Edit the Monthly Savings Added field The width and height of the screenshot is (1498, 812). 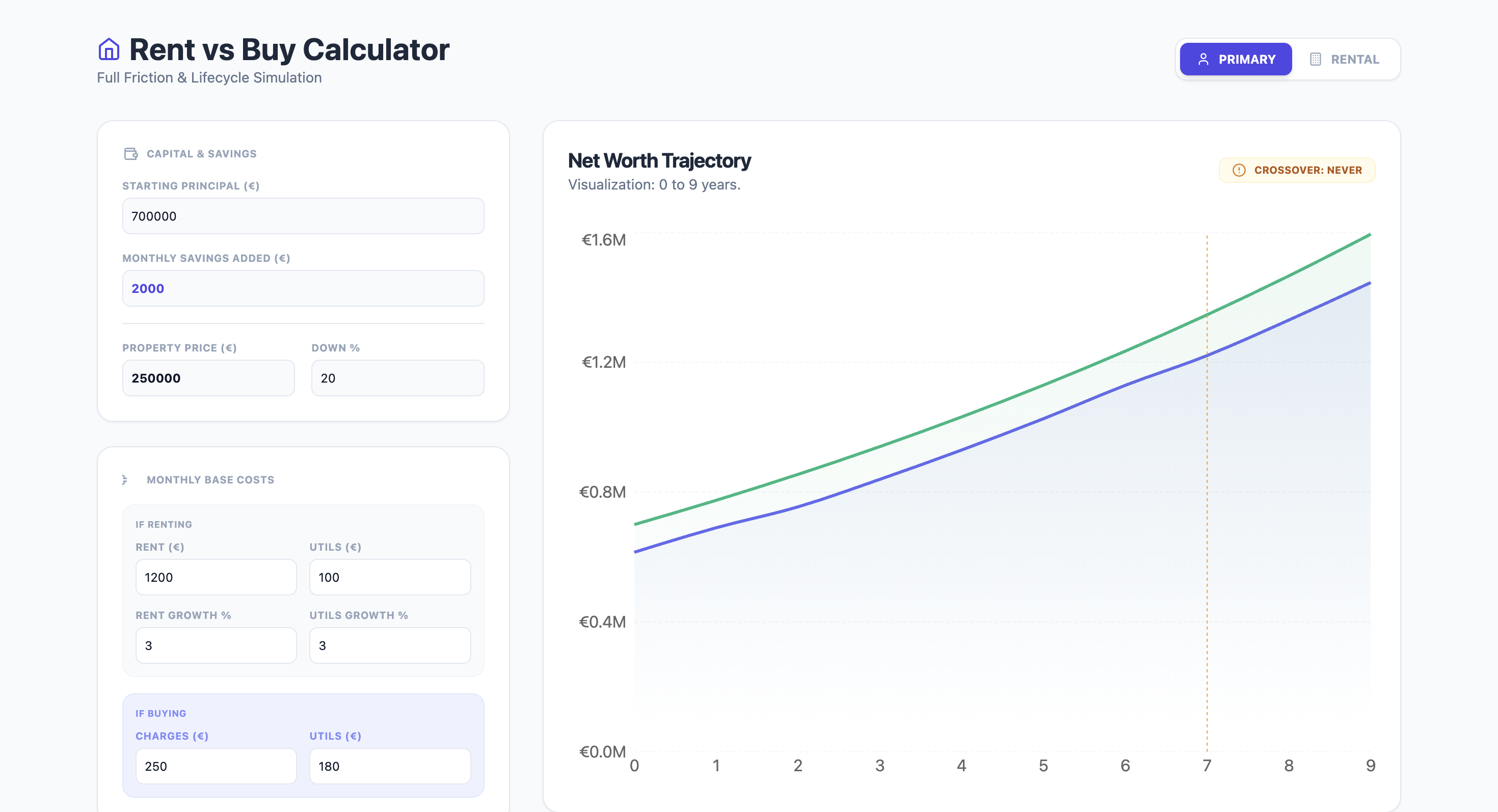pyautogui.click(x=303, y=288)
